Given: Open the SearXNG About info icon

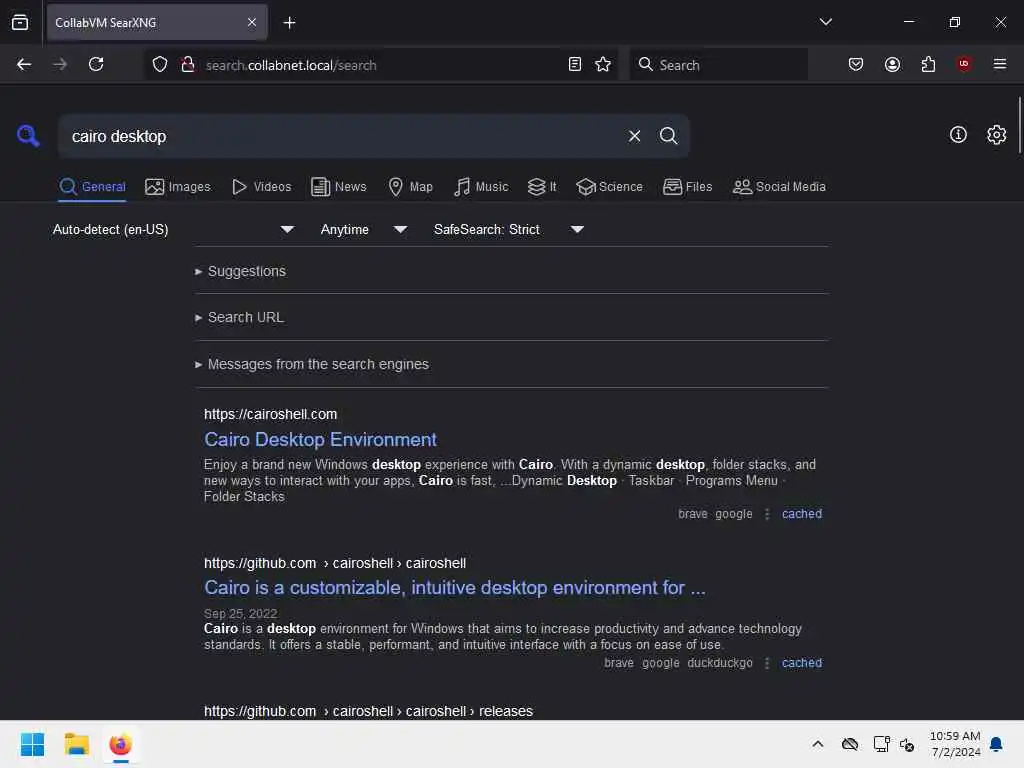Looking at the screenshot, I should (x=958, y=135).
